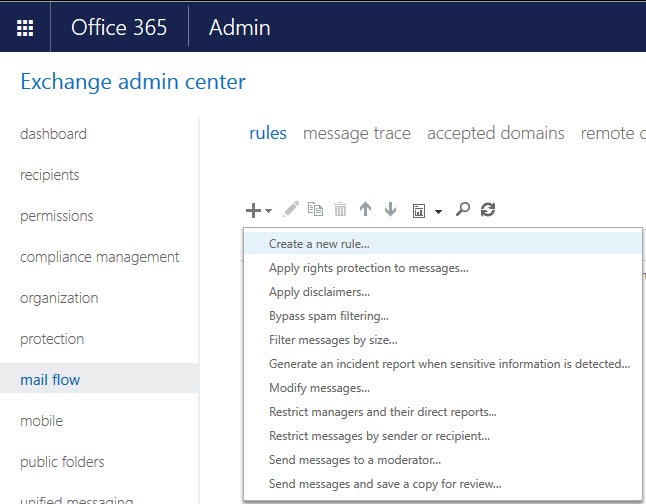Click the rule report icon

[419, 211]
